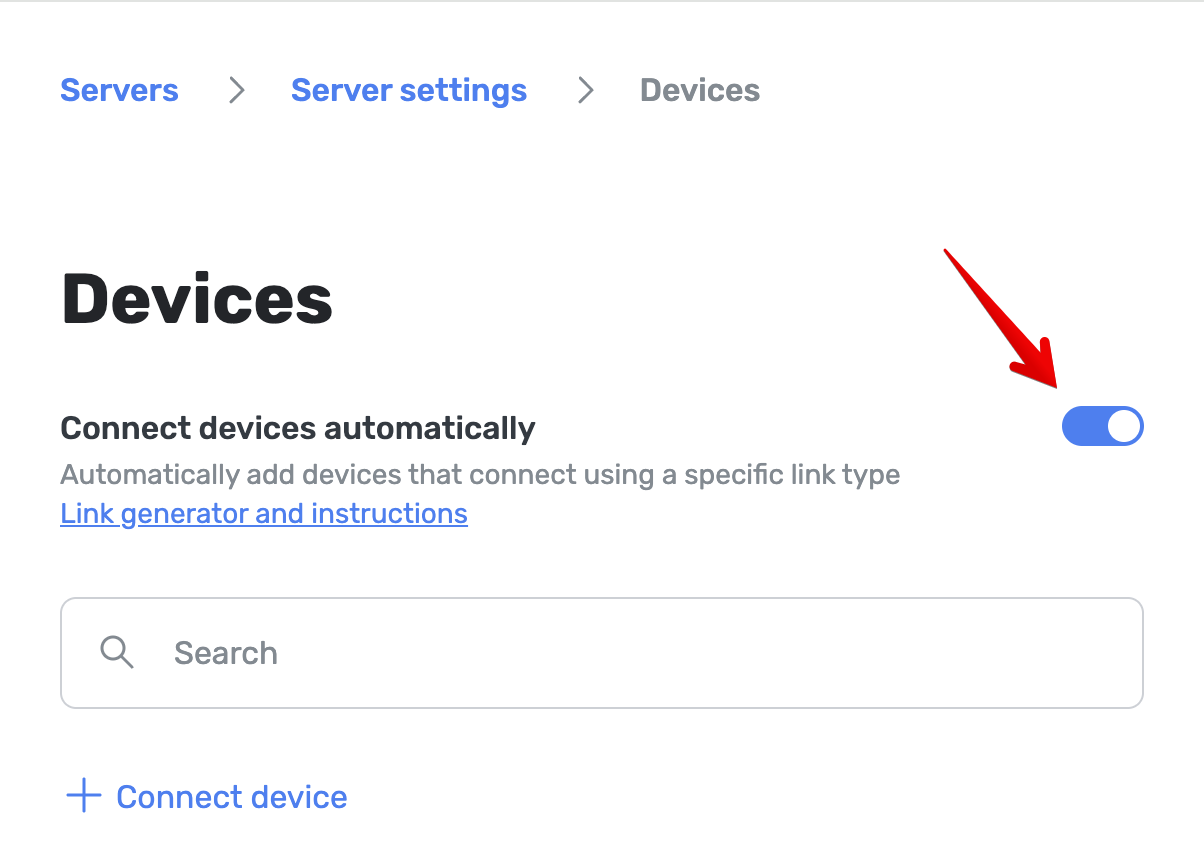Click the plus icon beside Connect device
This screenshot has width=1204, height=864.
click(x=84, y=797)
